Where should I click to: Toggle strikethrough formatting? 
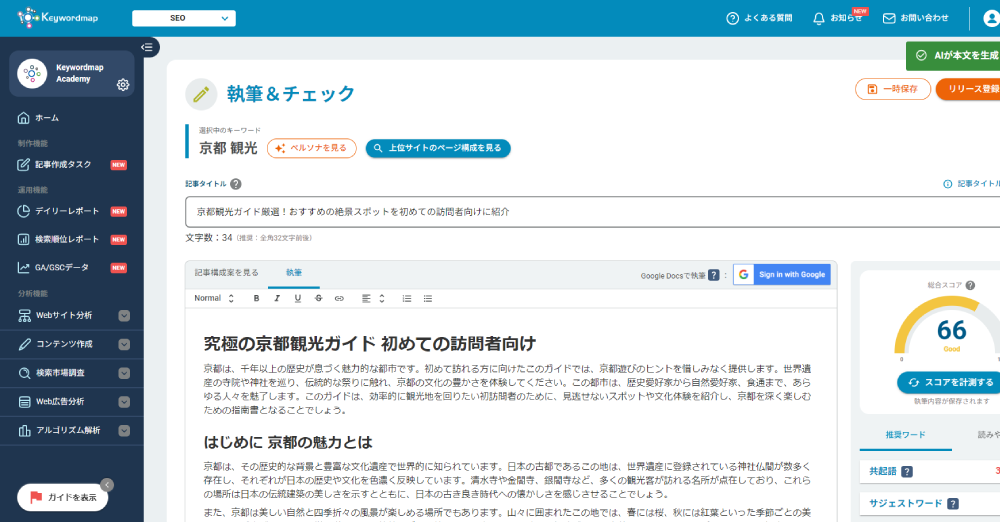(318, 299)
